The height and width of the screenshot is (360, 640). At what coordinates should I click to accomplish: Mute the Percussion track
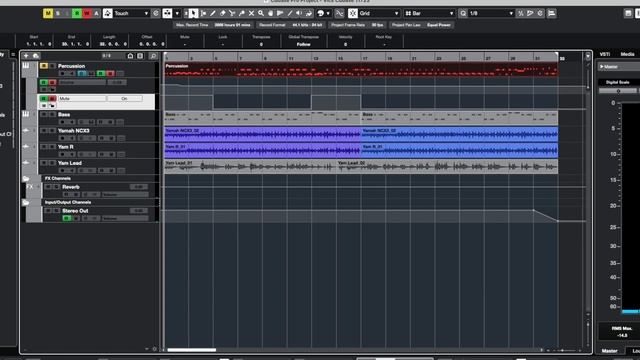[x=44, y=66]
